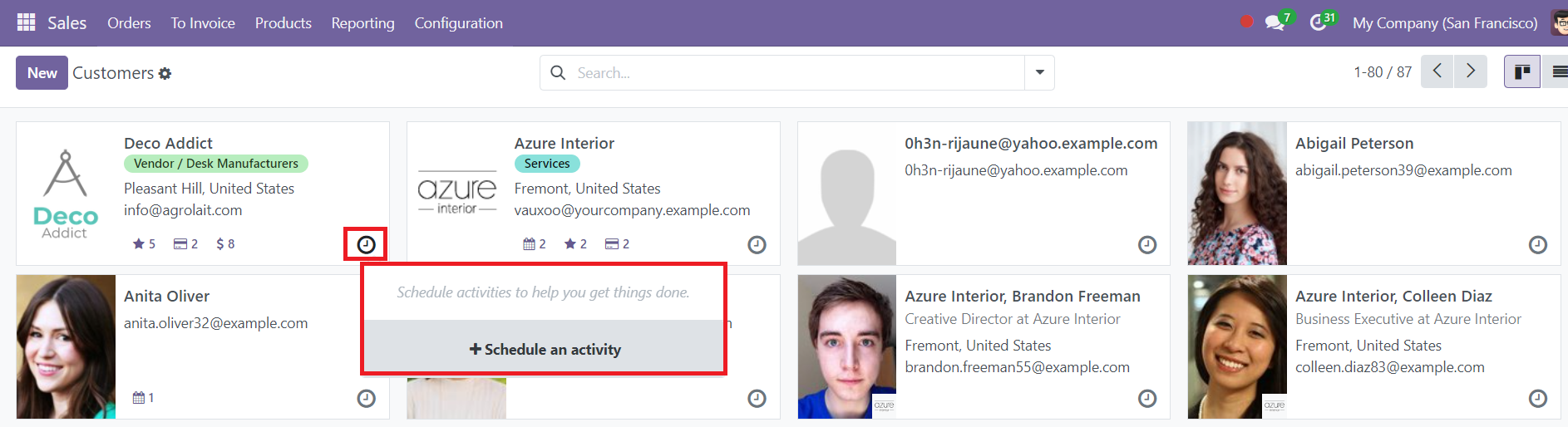Open the user avatar menu

(1560, 22)
